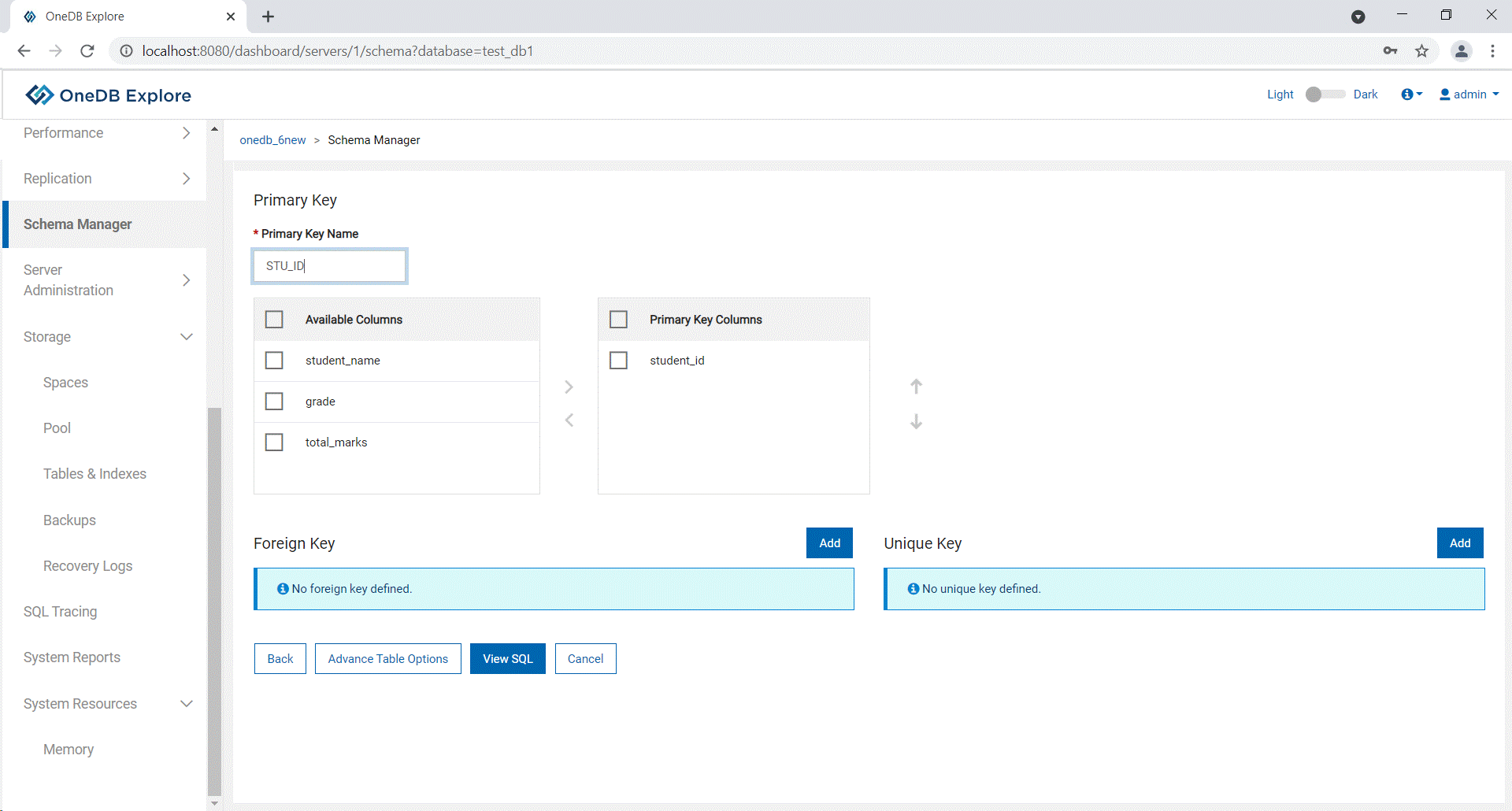Click the move-left arrow between column lists

click(x=569, y=420)
